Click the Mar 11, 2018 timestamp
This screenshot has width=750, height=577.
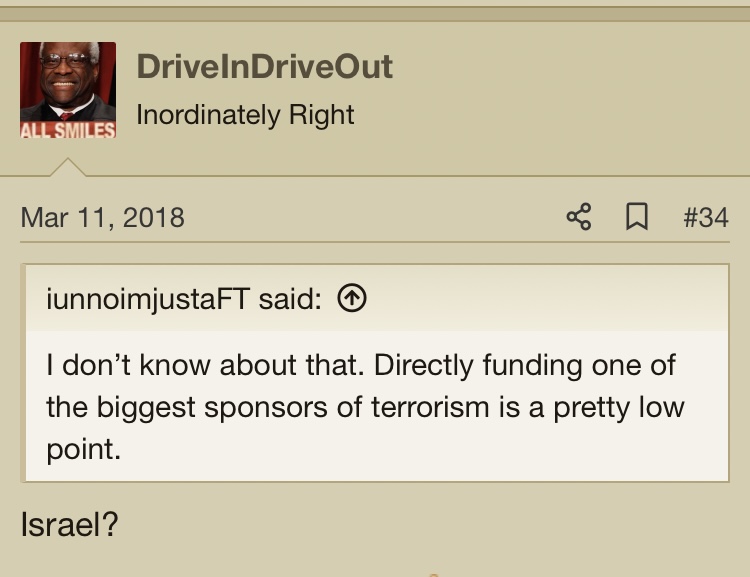(102, 218)
